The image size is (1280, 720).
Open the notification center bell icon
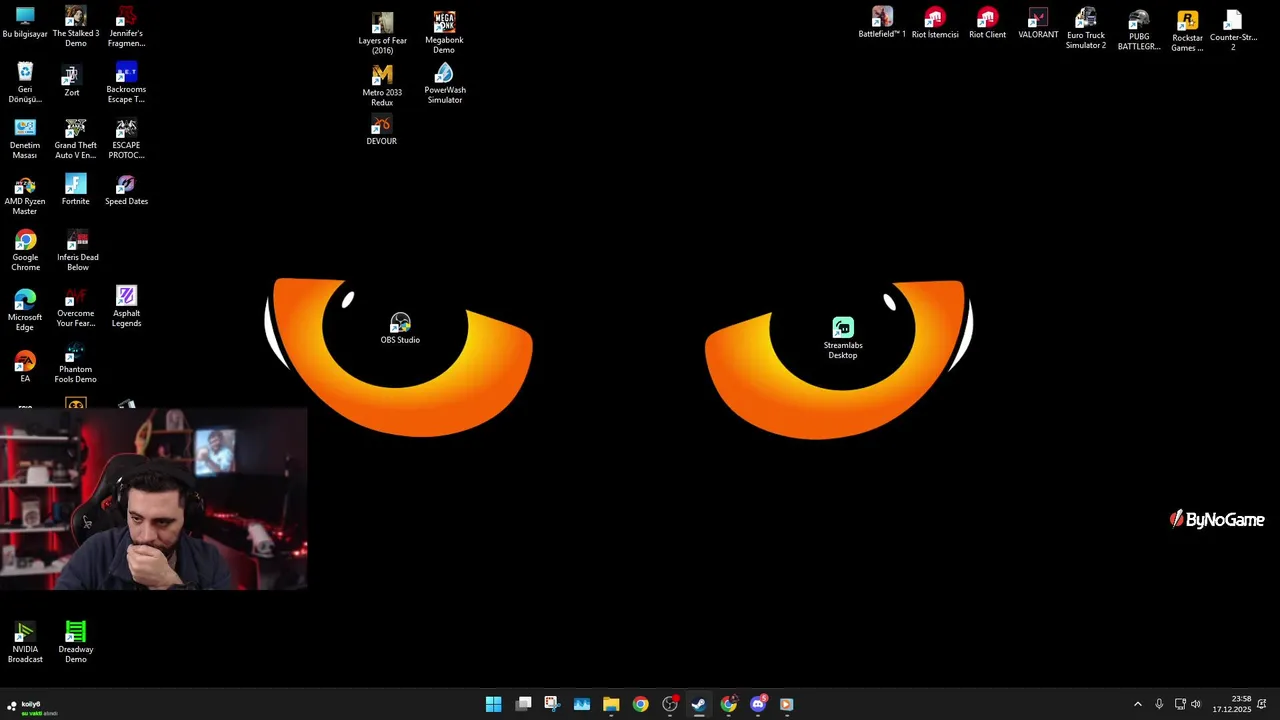1262,704
